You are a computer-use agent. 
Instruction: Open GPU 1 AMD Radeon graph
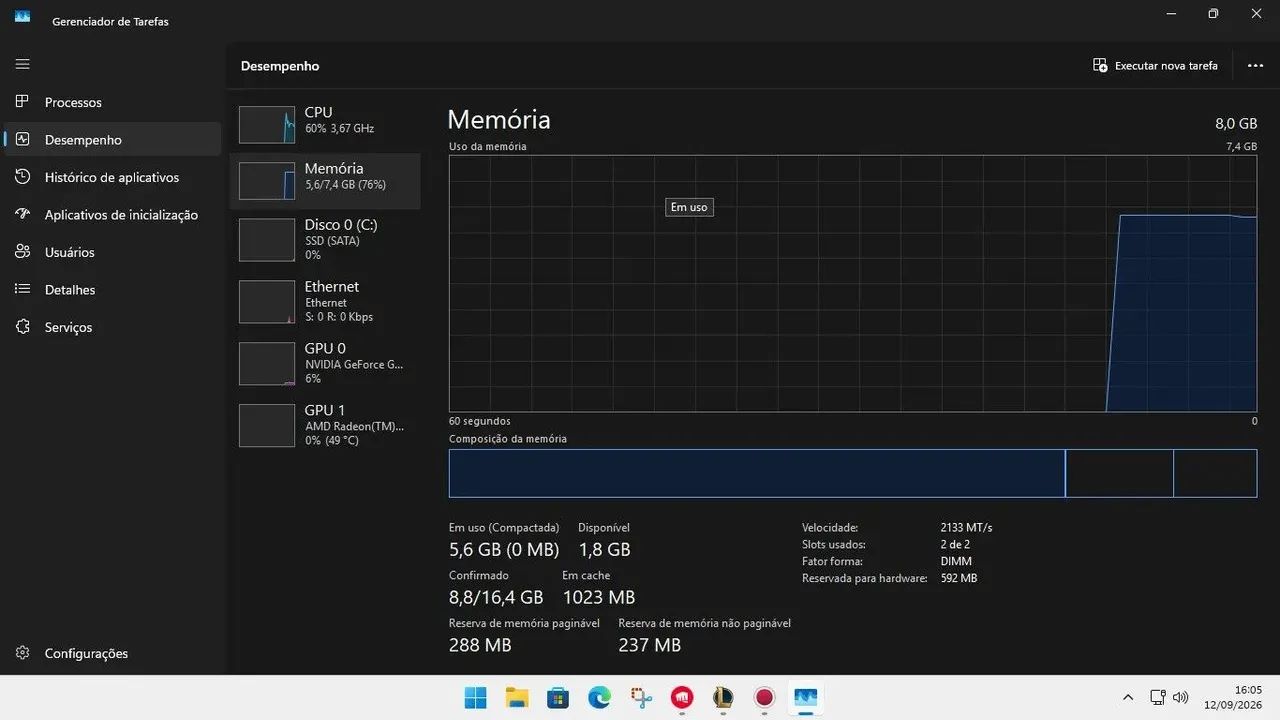tap(325, 425)
